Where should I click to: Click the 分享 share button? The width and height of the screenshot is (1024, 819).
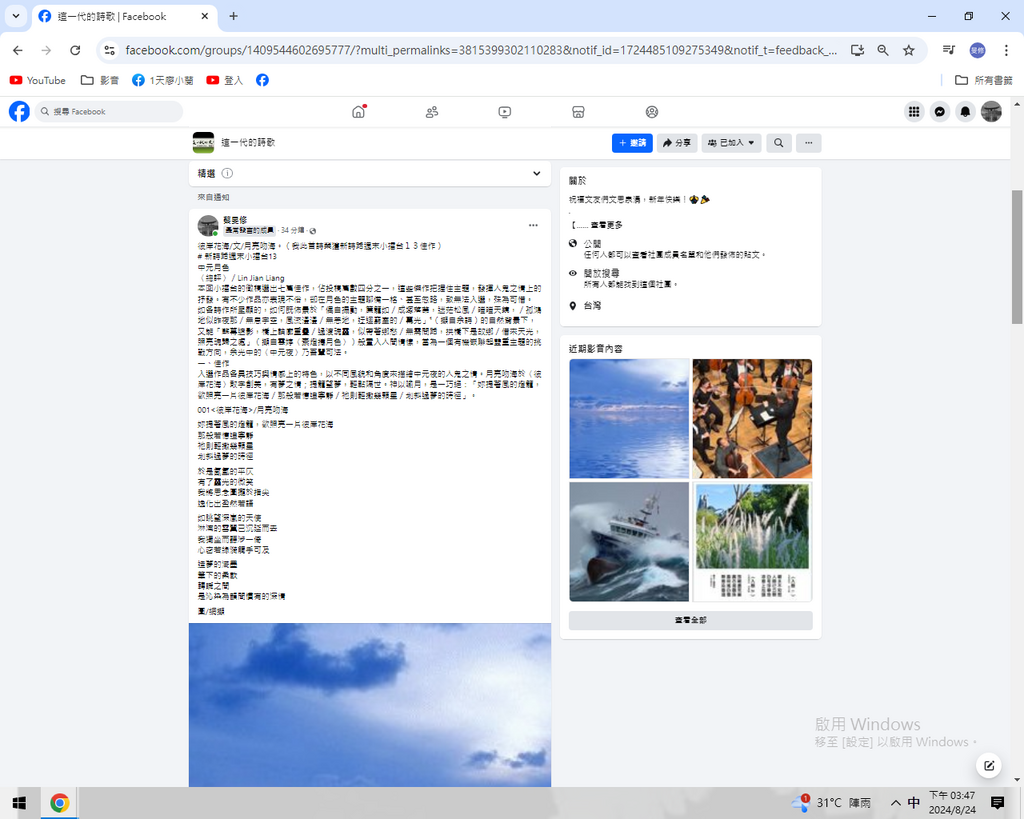tap(677, 143)
